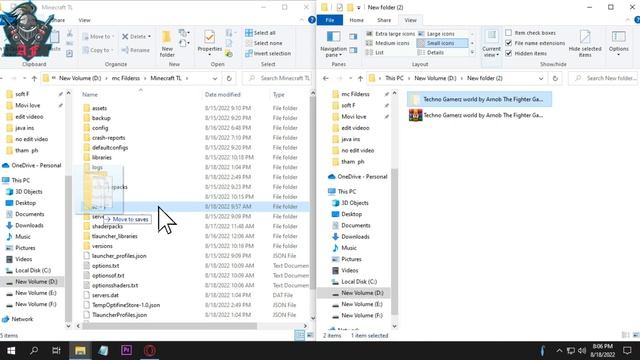Click the New Volume (D:) breadcrumb in the right address bar

435,78
